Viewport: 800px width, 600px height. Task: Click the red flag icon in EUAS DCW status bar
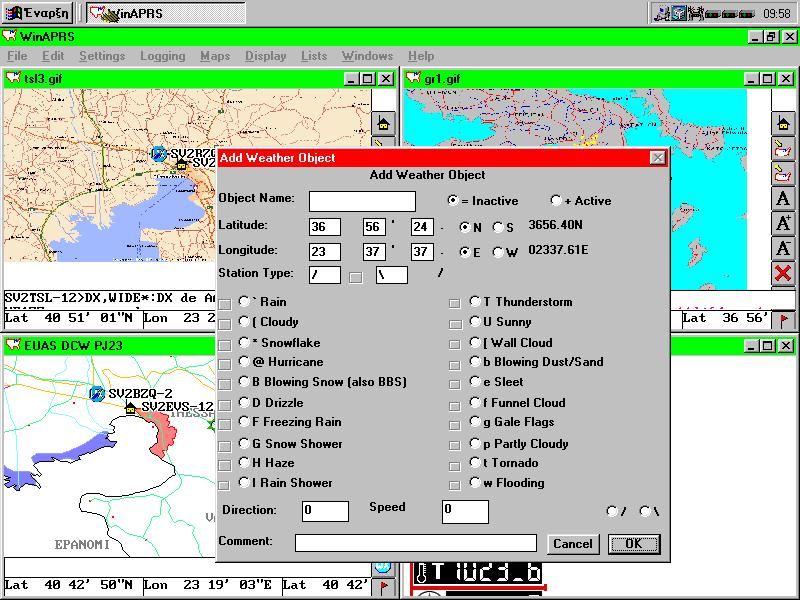pyautogui.click(x=384, y=587)
